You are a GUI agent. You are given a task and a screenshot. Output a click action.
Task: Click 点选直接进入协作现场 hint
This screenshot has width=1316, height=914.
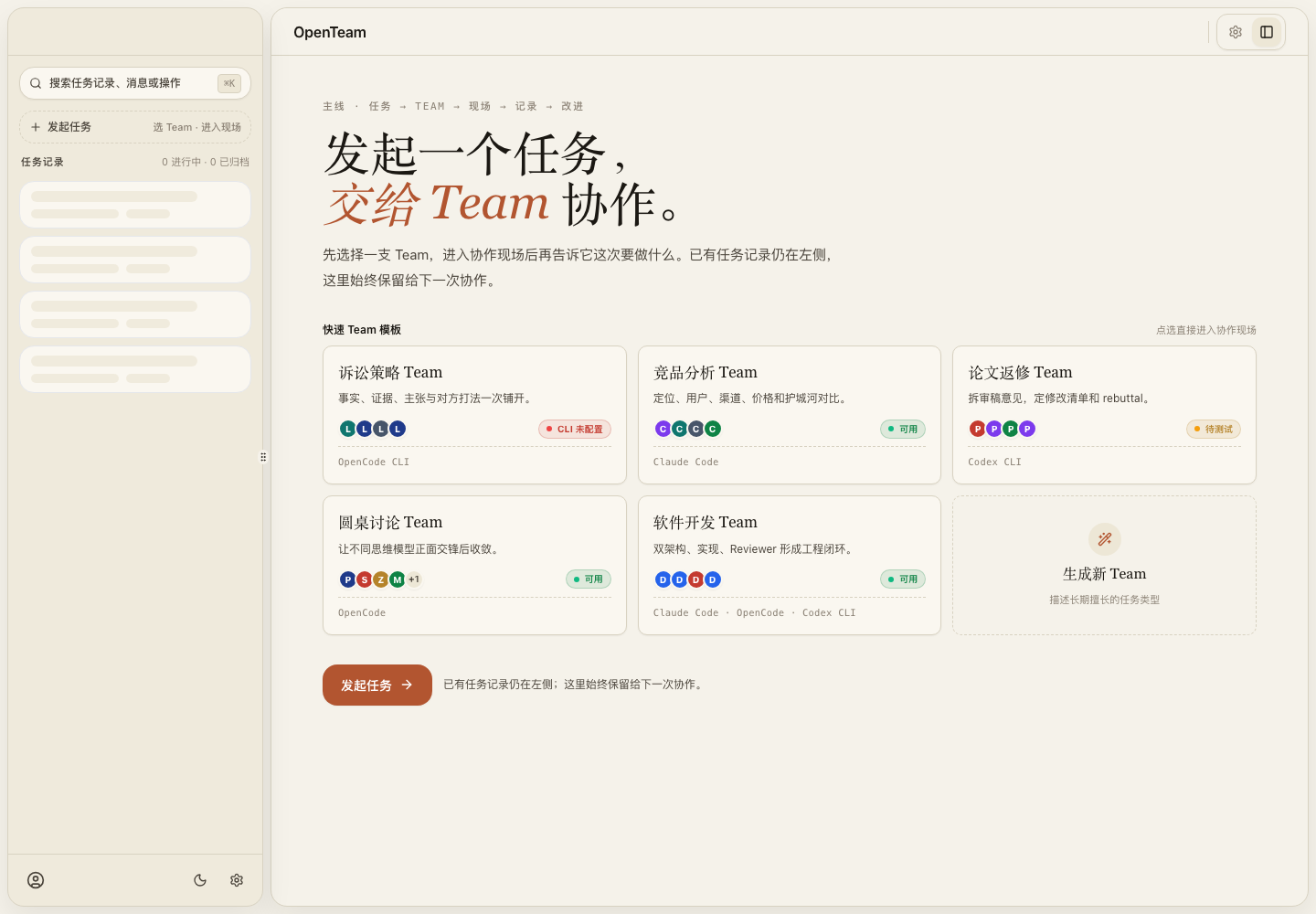[1206, 330]
